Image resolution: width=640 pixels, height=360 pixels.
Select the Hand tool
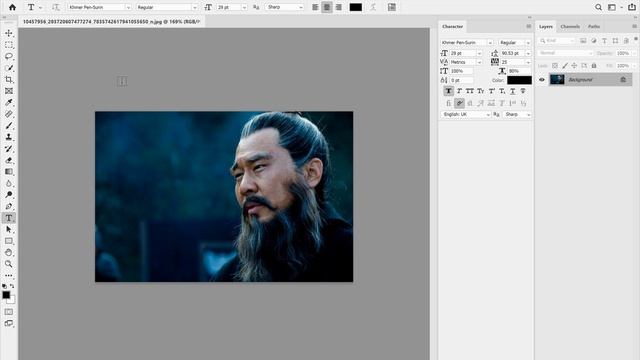tap(9, 253)
